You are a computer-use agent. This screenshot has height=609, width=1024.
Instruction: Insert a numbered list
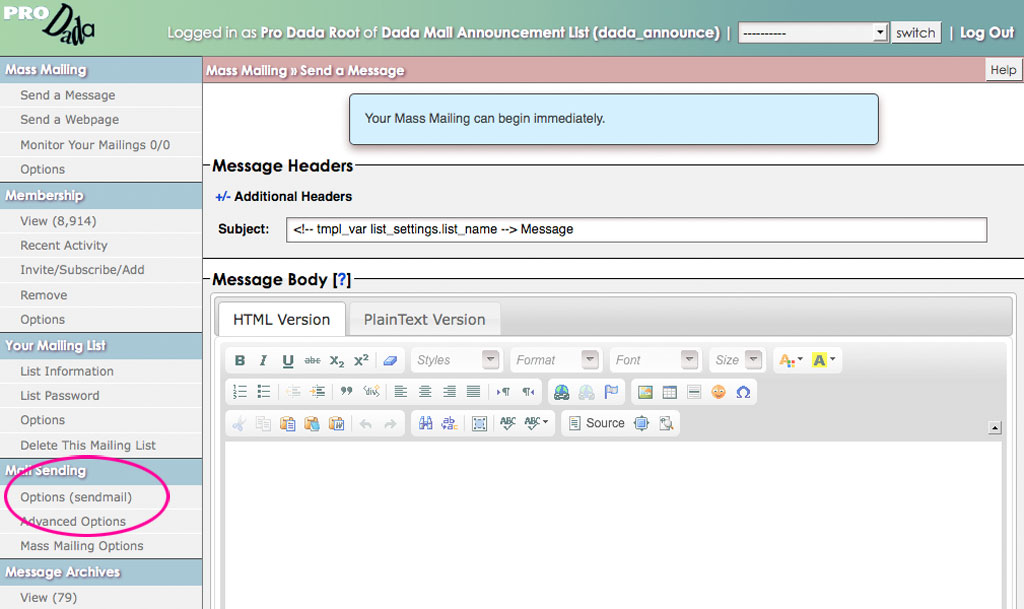coord(240,392)
